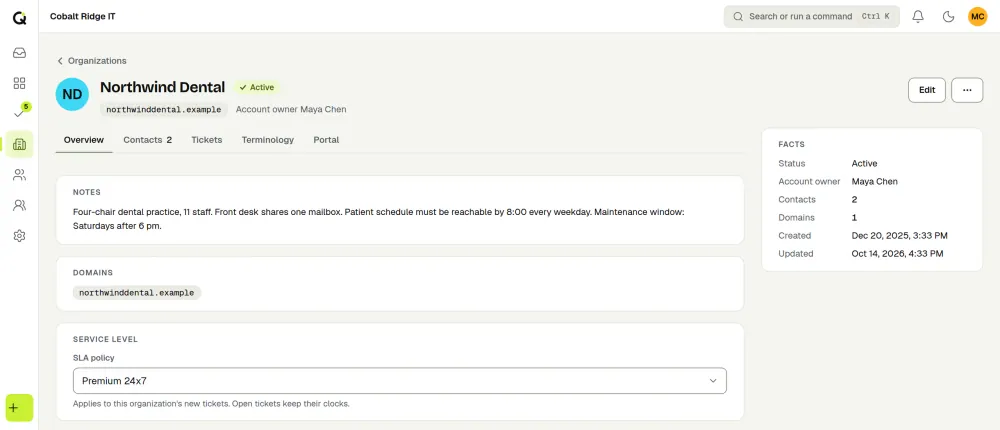Viewport: 1000px width, 430px height.
Task: Open the team users icon in sidebar
Action: (x=19, y=205)
